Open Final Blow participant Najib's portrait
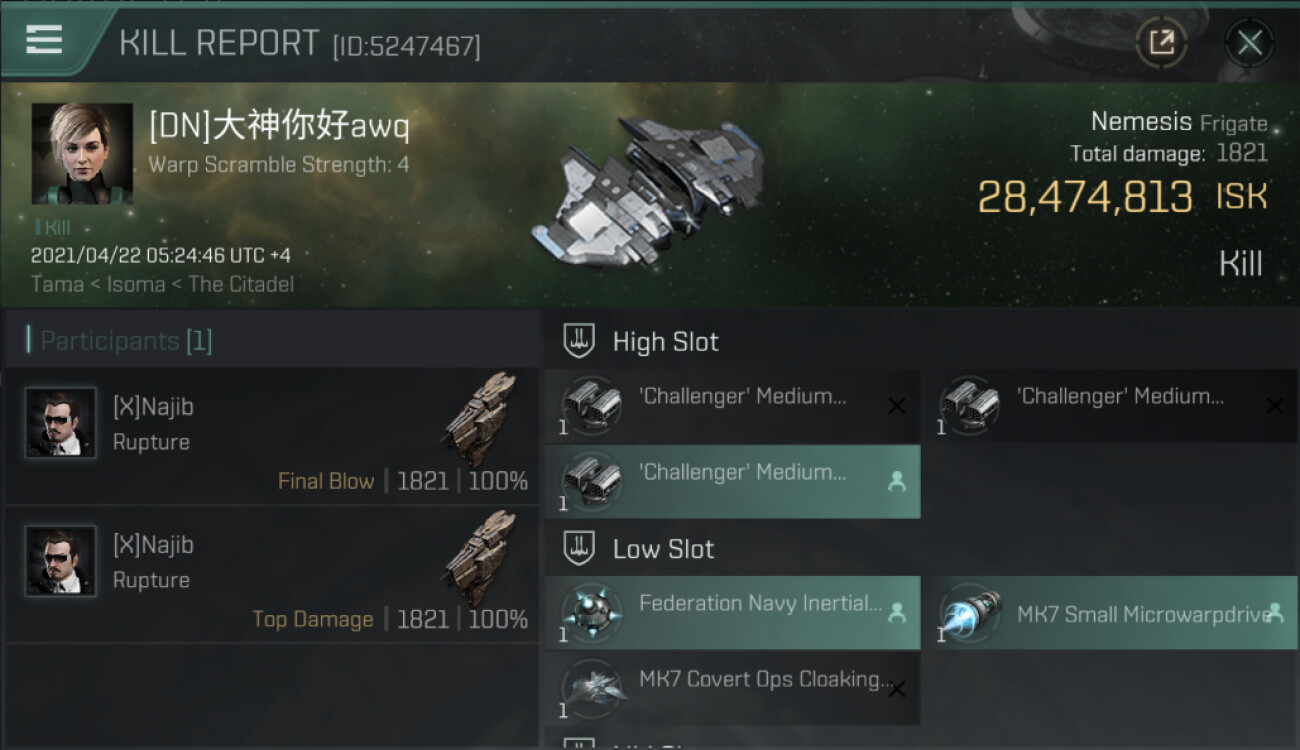 click(x=61, y=423)
